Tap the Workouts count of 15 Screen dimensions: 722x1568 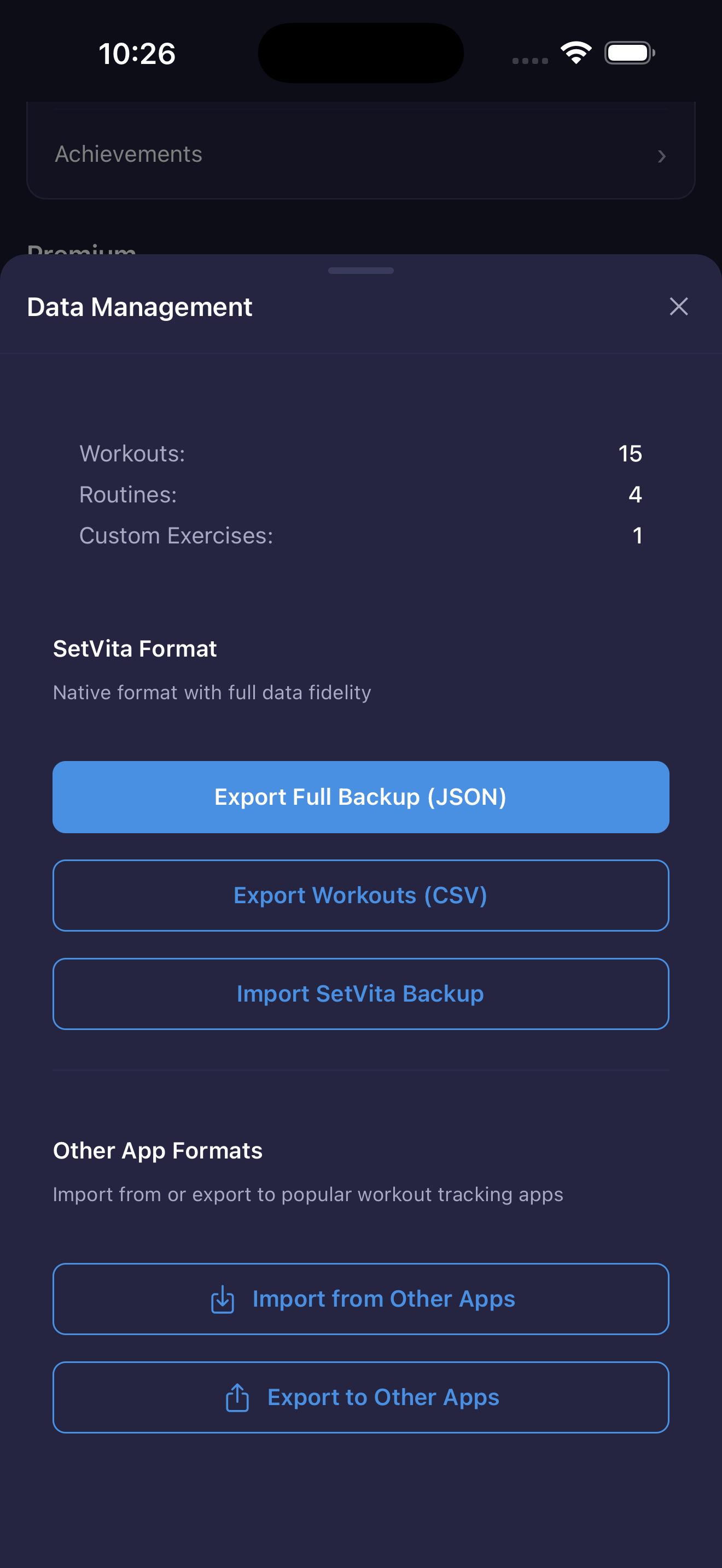coord(630,453)
